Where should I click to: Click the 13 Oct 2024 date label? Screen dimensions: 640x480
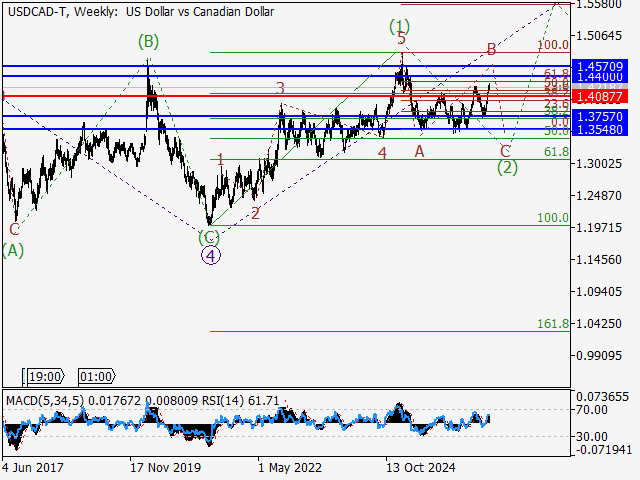click(420, 467)
